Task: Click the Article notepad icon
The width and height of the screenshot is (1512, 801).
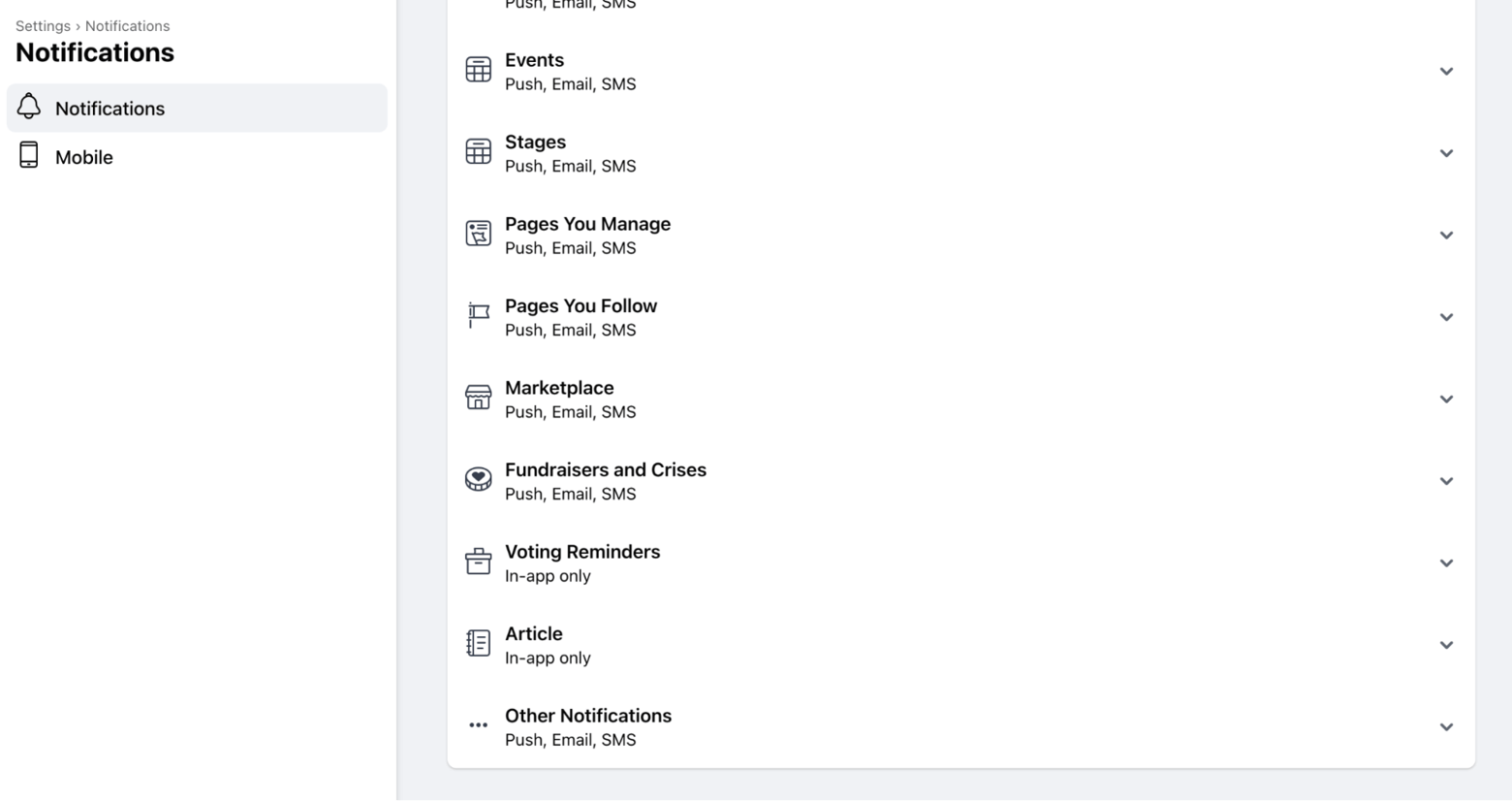Action: 478,642
